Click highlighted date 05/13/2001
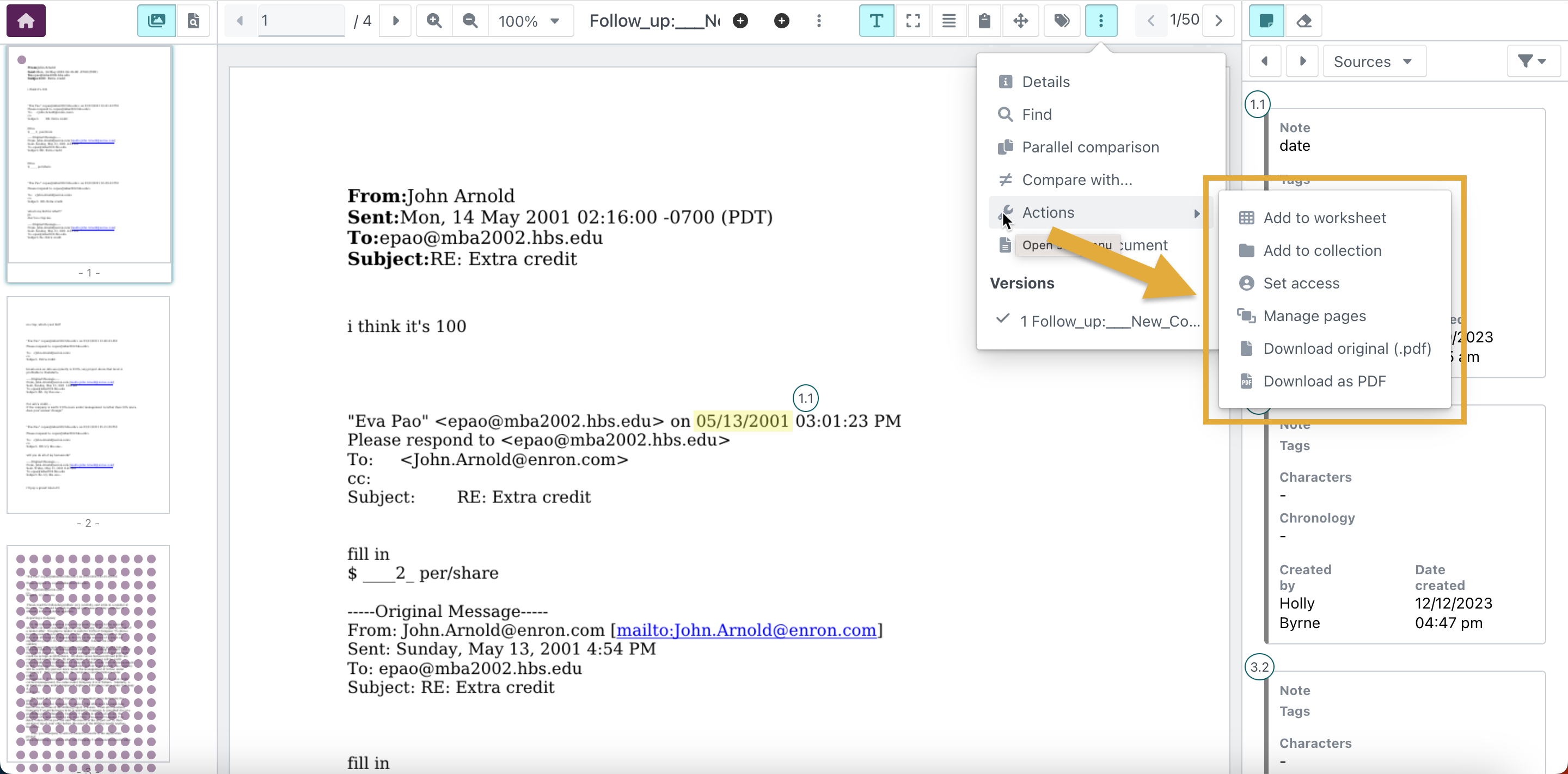This screenshot has width=1568, height=774. [743, 420]
